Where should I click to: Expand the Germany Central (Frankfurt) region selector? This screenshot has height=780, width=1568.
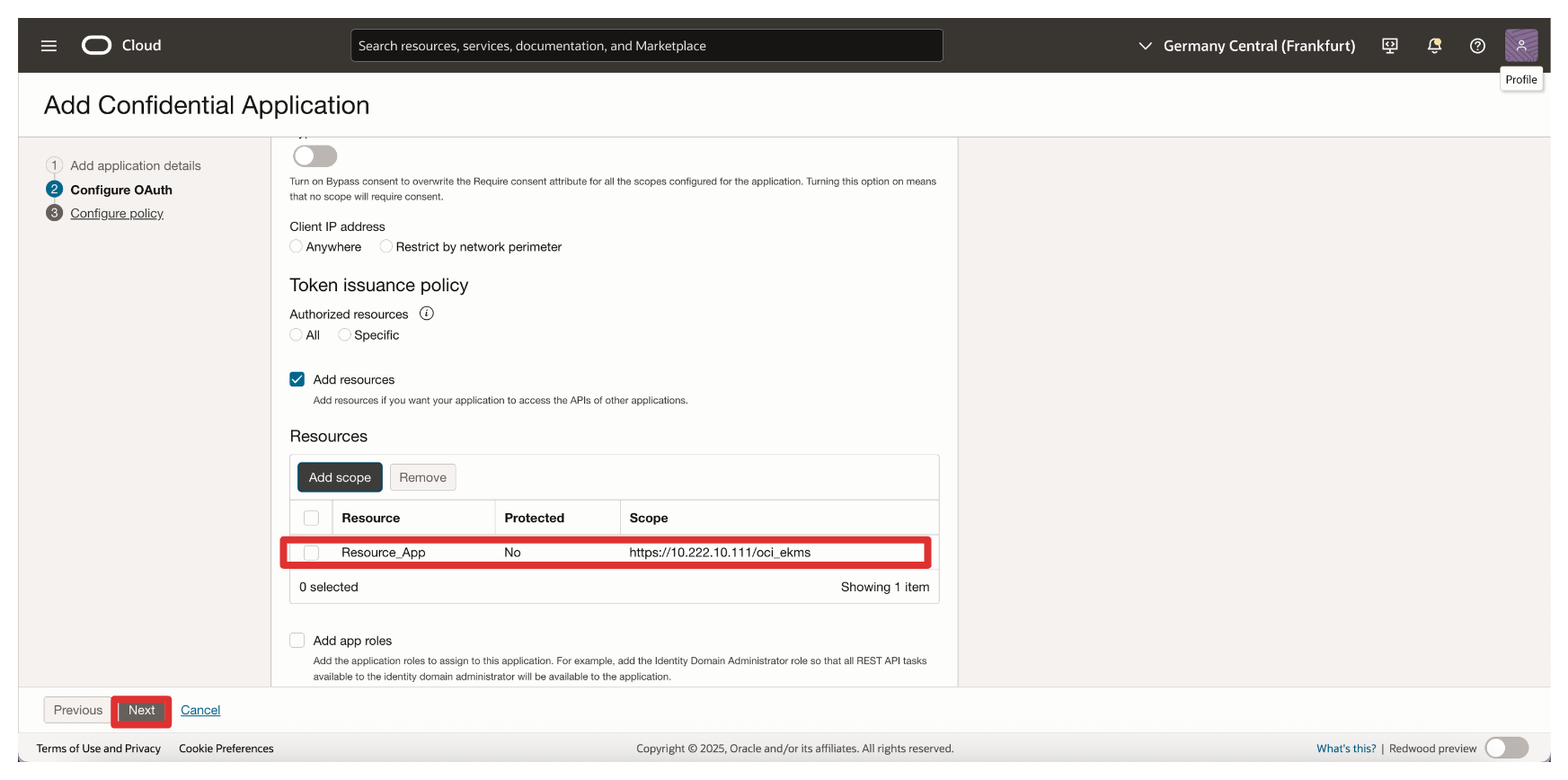click(x=1246, y=46)
